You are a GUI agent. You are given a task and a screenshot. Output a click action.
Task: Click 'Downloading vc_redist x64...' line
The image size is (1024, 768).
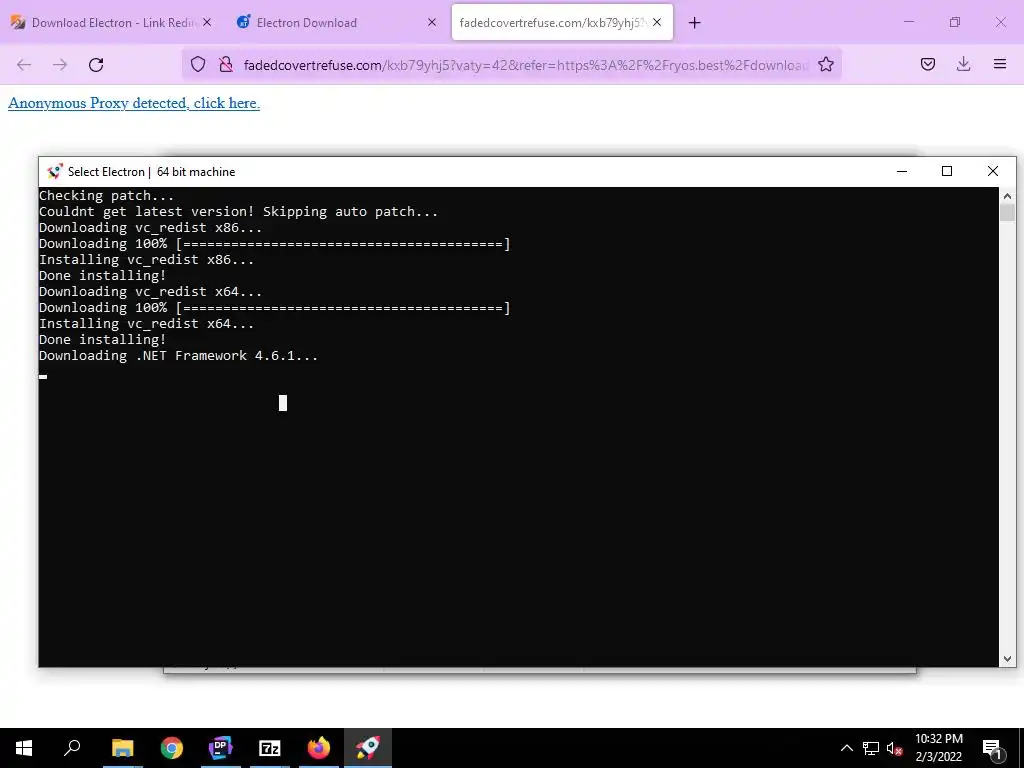pos(150,291)
